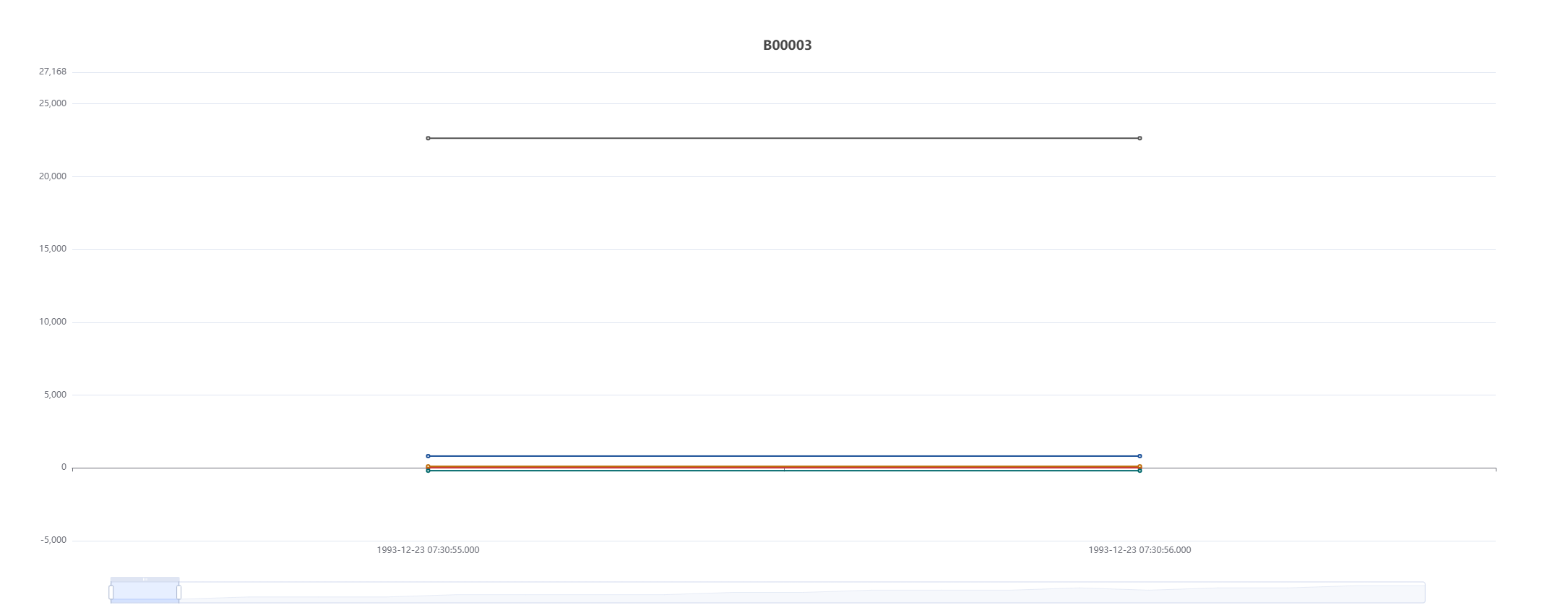Grab the left handle of the zoom slider
This screenshot has height=613, width=1568.
[111, 593]
